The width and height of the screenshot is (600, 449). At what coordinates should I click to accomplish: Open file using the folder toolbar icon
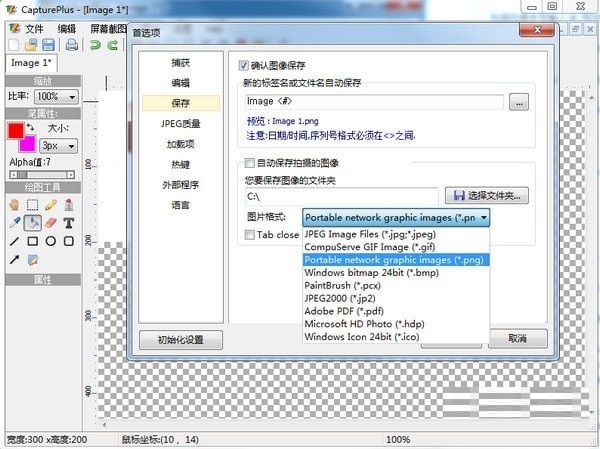(33, 45)
